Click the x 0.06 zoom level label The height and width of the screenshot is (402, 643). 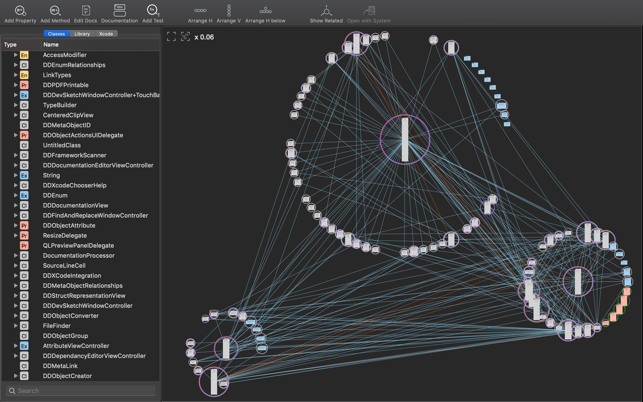204,37
